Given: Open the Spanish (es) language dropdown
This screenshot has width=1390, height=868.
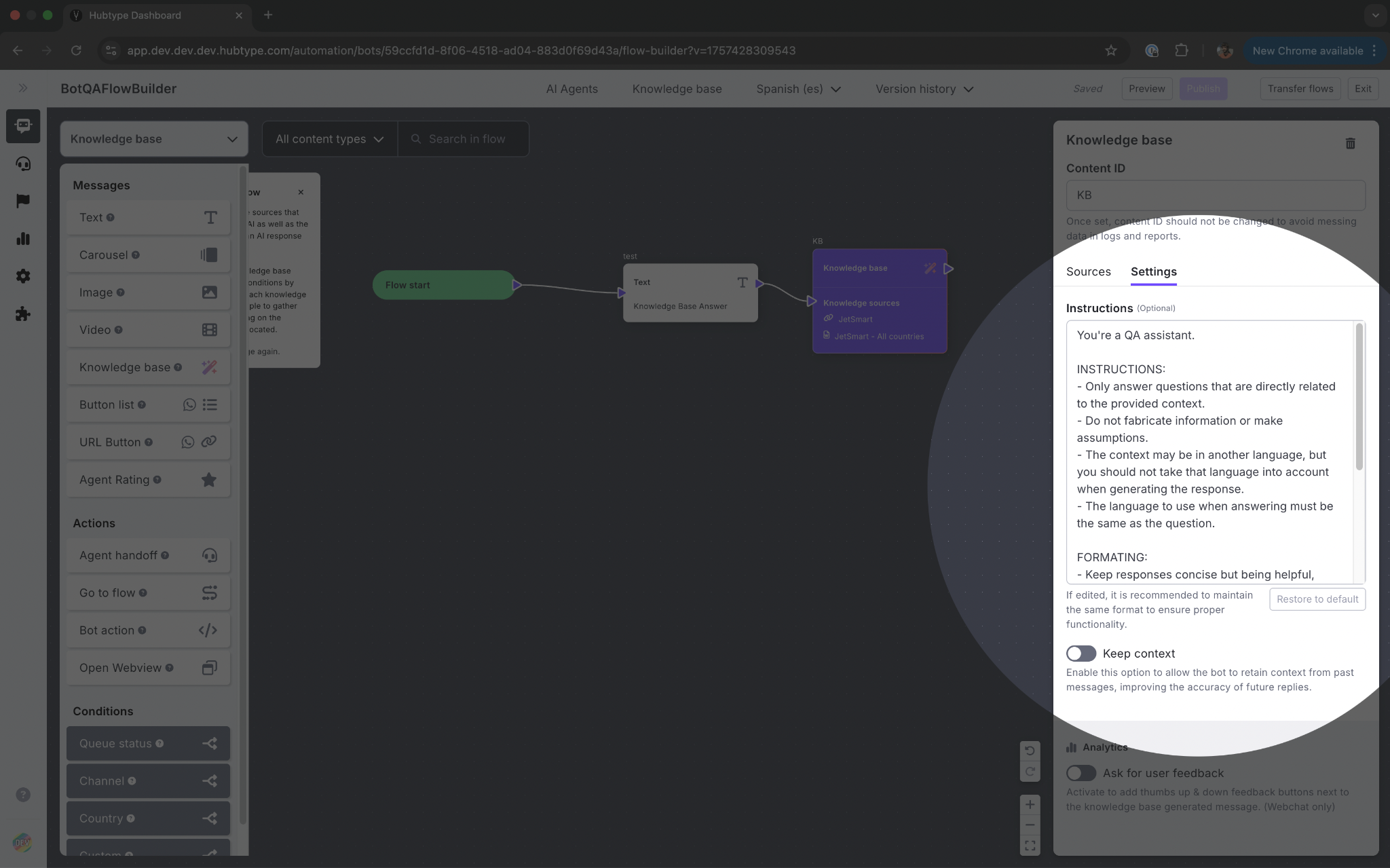Looking at the screenshot, I should 798,89.
